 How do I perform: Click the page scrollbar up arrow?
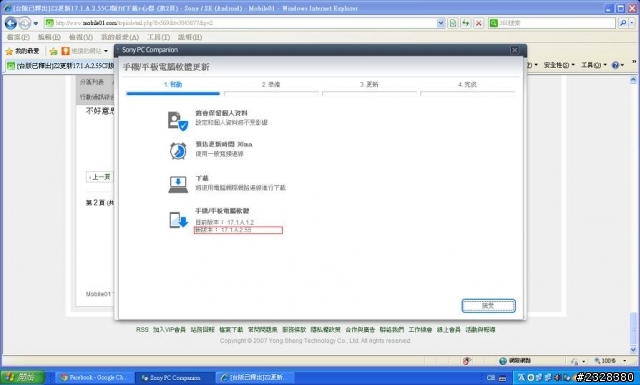click(x=633, y=79)
